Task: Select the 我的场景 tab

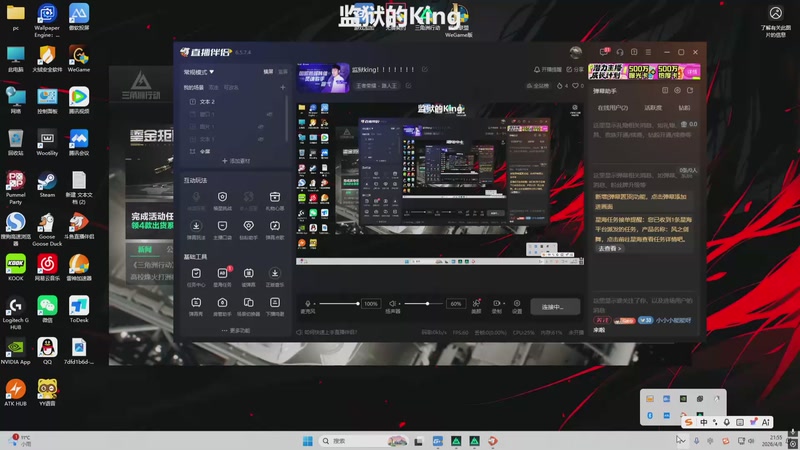Action: coord(193,88)
